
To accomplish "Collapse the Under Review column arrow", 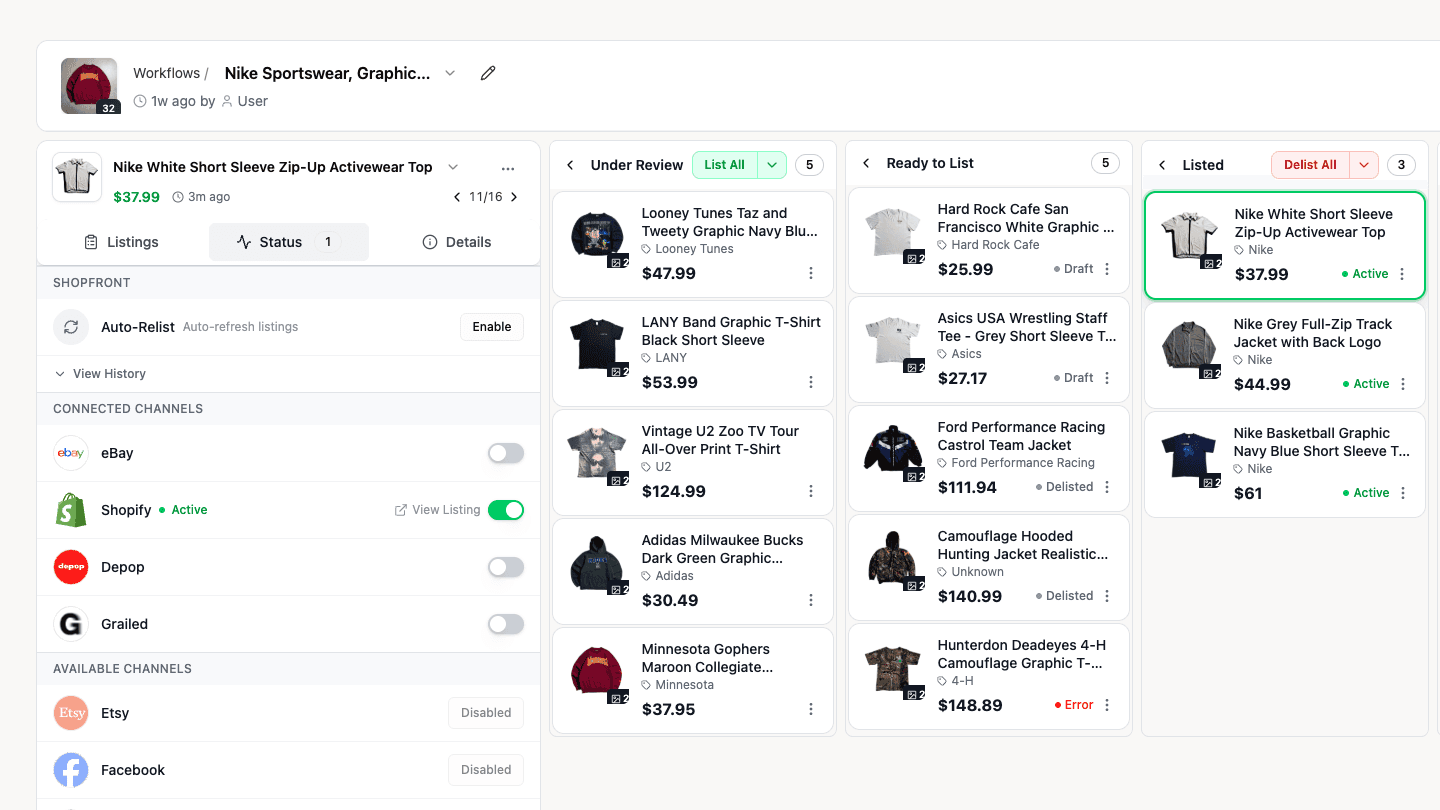I will click(570, 165).
